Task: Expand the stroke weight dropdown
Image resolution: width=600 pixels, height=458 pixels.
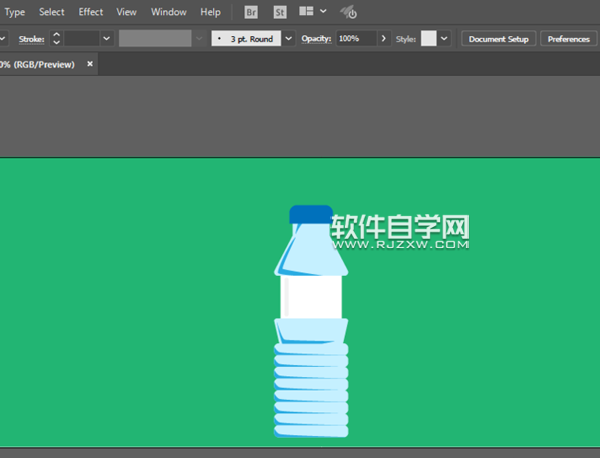Action: (106, 38)
